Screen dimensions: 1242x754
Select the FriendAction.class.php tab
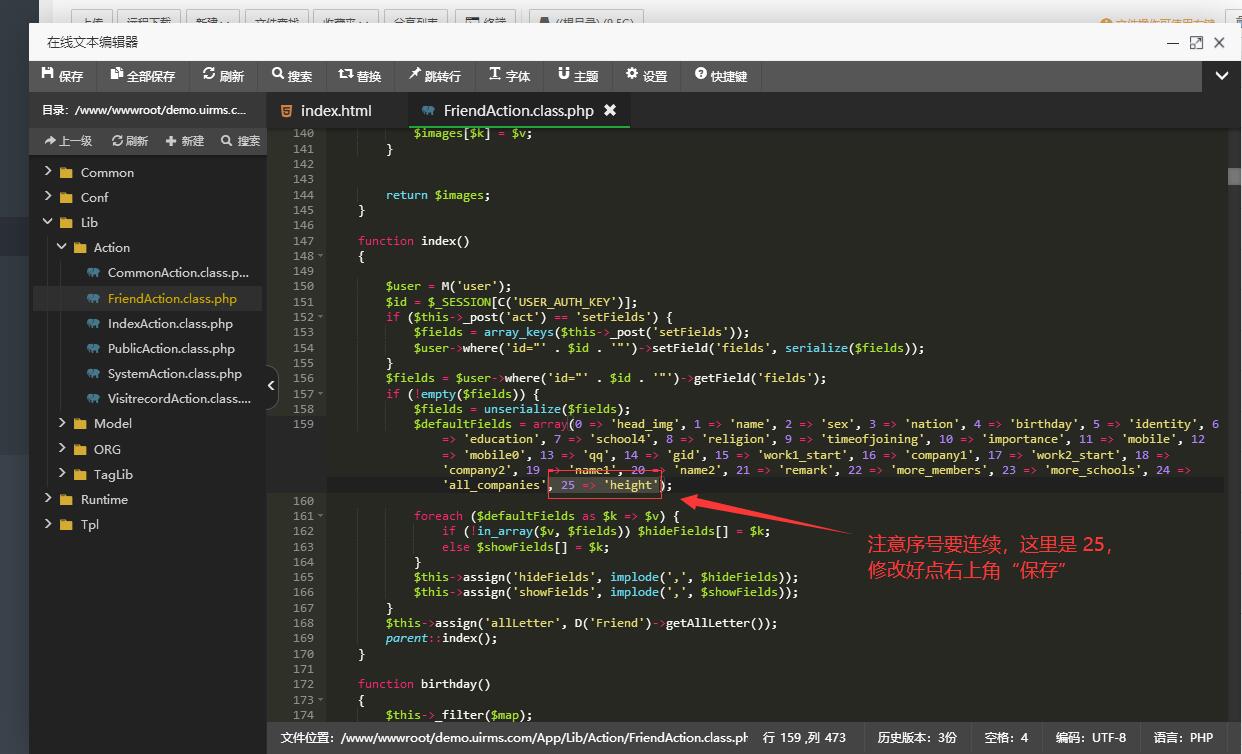(x=518, y=110)
